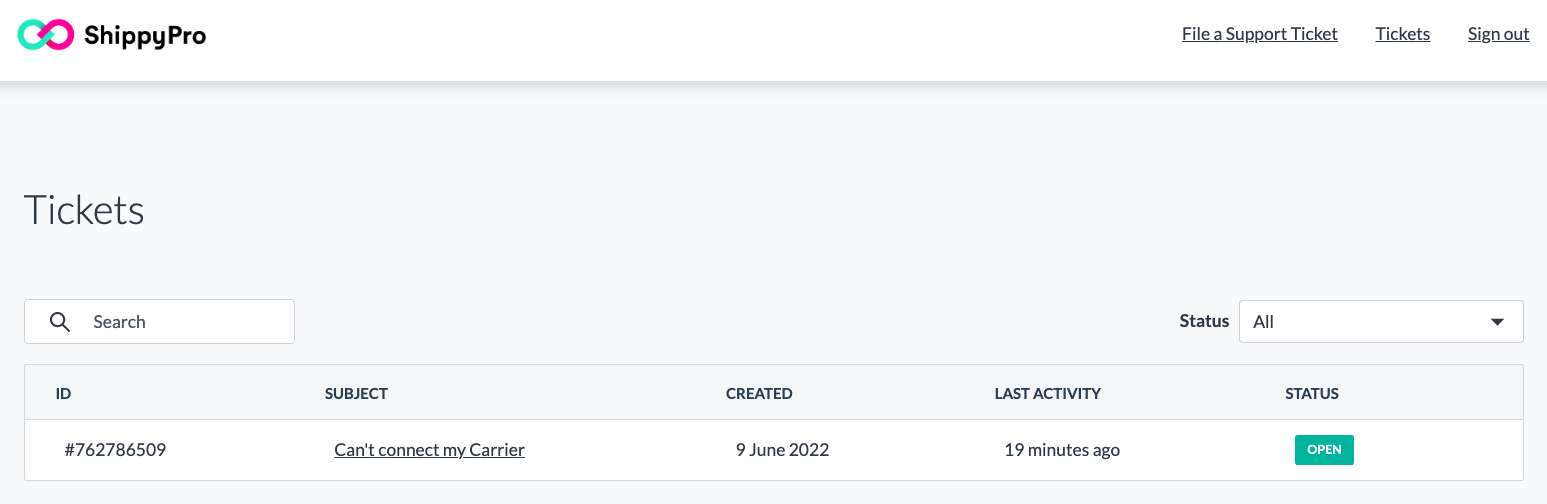This screenshot has height=504, width=1547.
Task: Click the STATUS column header
Action: pos(1312,394)
